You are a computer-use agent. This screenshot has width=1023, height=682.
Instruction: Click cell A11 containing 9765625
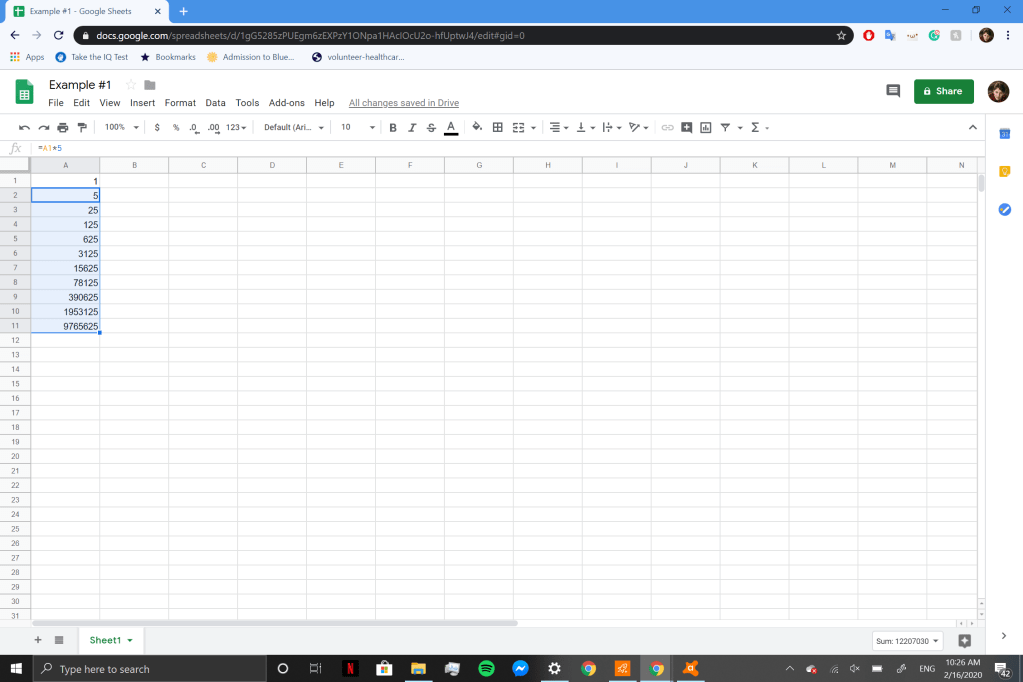coord(66,326)
